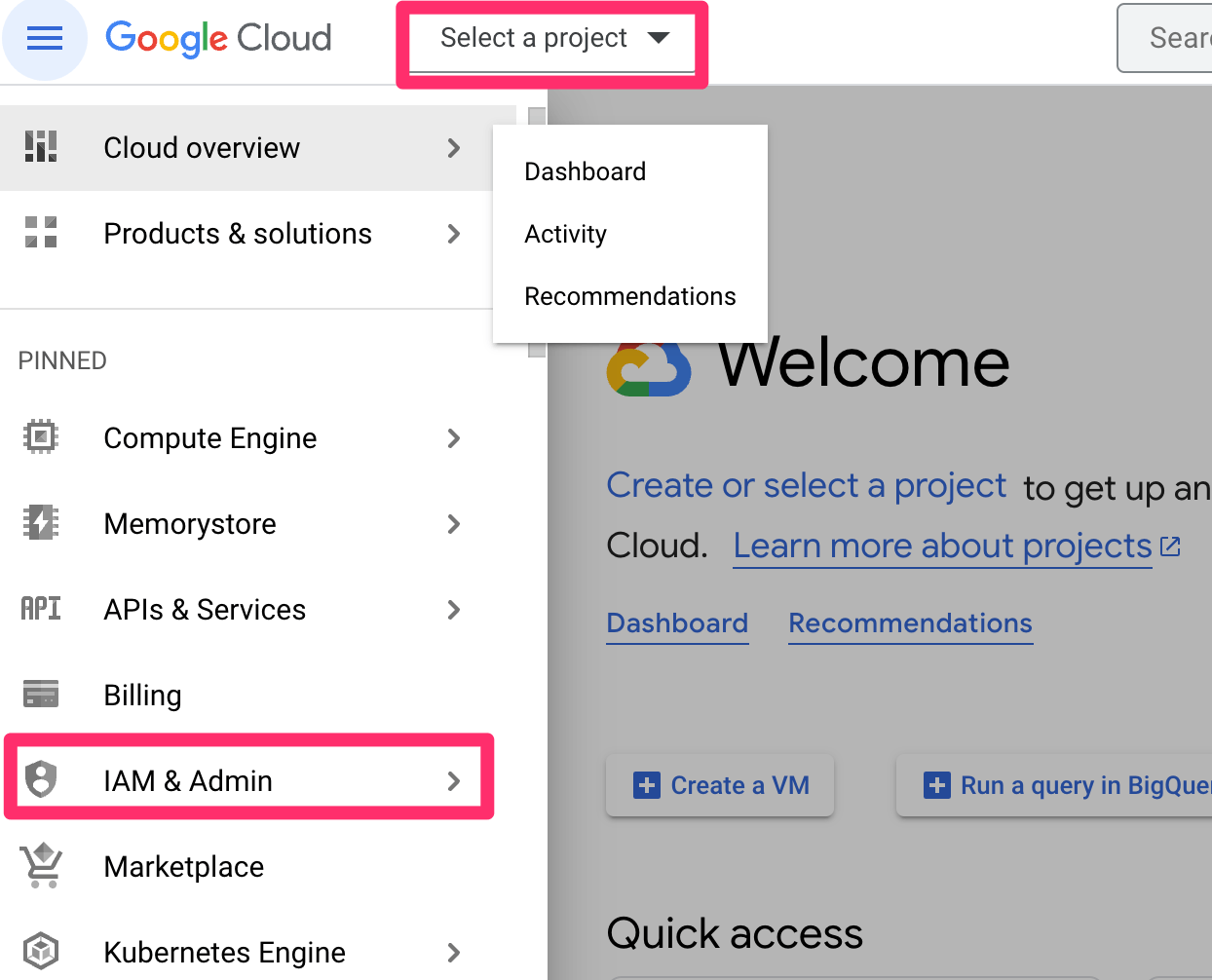The width and height of the screenshot is (1212, 980).
Task: Expand the IAM & Admin submenu chevron
Action: tap(453, 781)
